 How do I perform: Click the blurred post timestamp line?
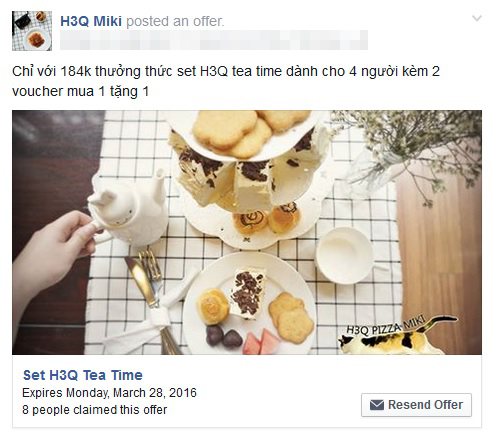(x=214, y=40)
